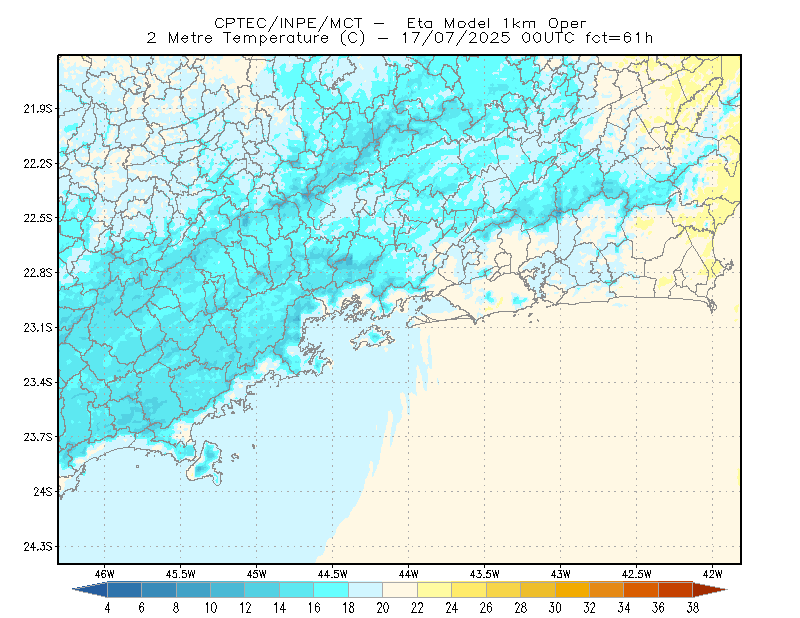
Task: Click the dark red right arrow end of colorbar
Action: pos(710,590)
